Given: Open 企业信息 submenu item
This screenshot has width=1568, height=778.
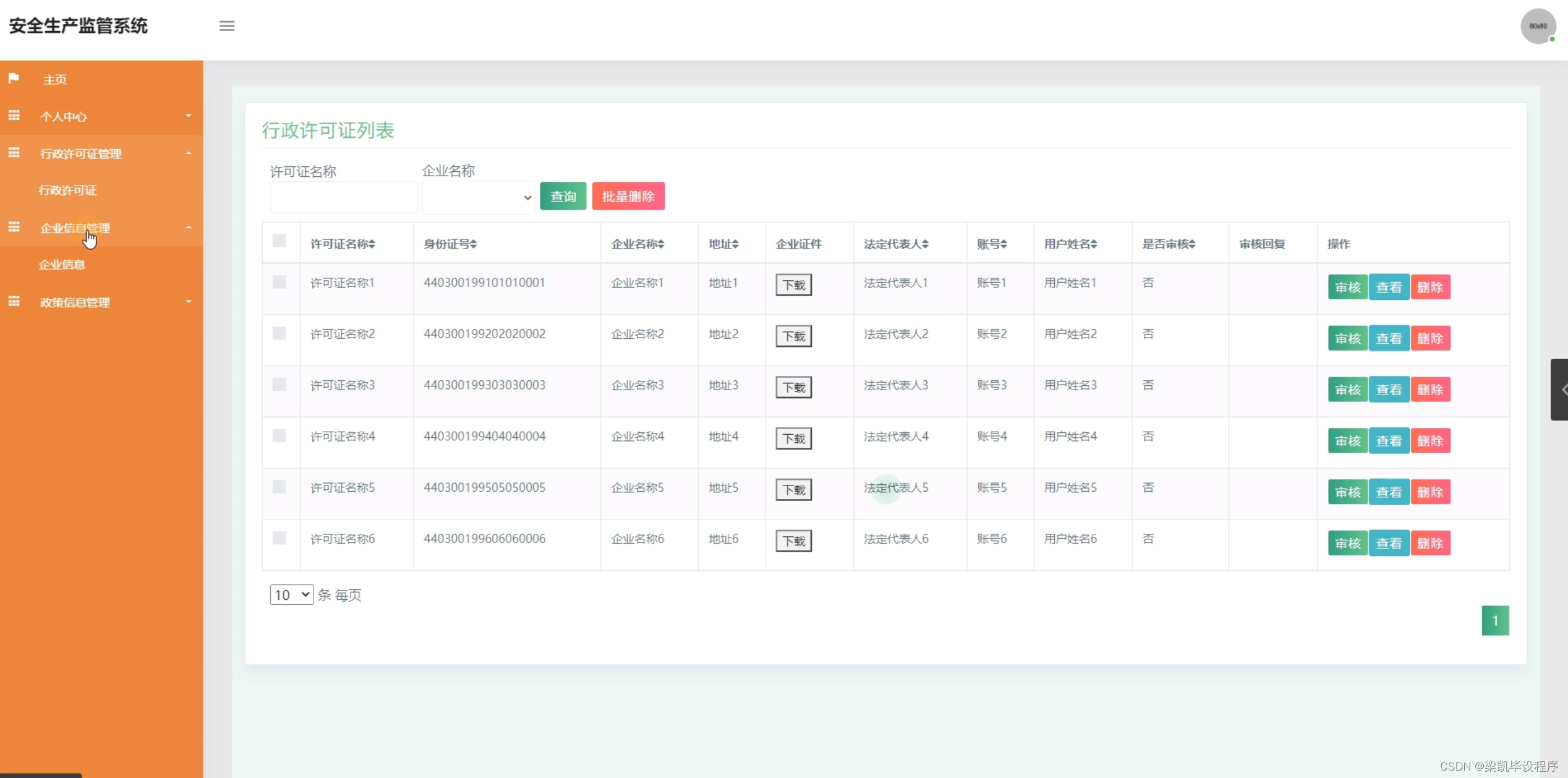Looking at the screenshot, I should [x=62, y=265].
